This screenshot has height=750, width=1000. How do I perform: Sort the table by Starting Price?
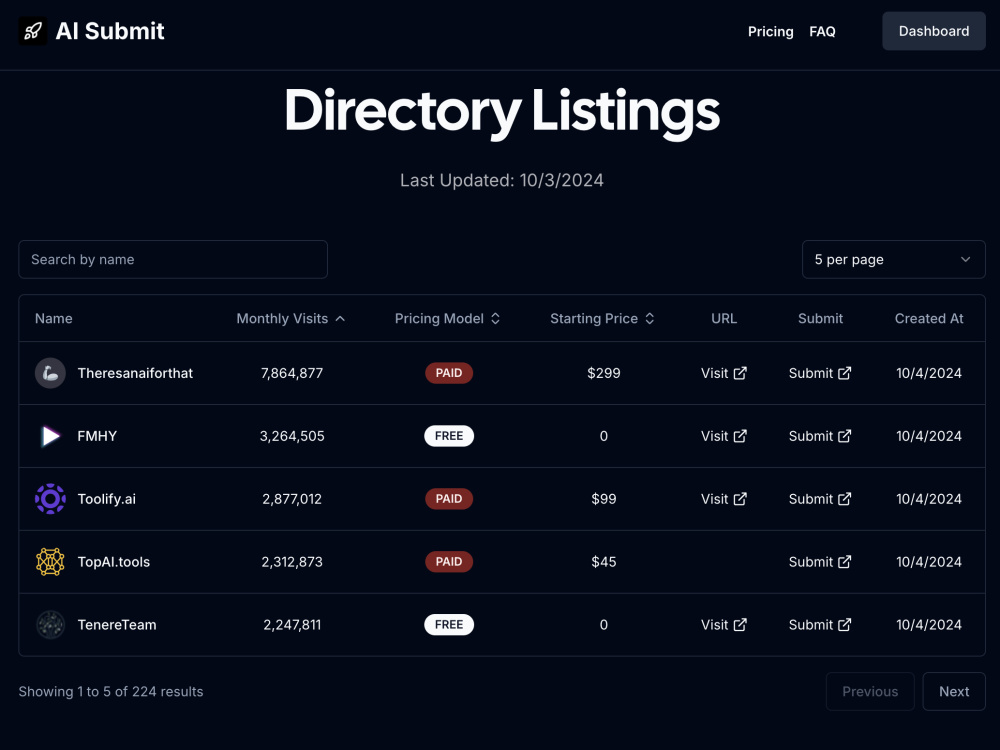603,318
